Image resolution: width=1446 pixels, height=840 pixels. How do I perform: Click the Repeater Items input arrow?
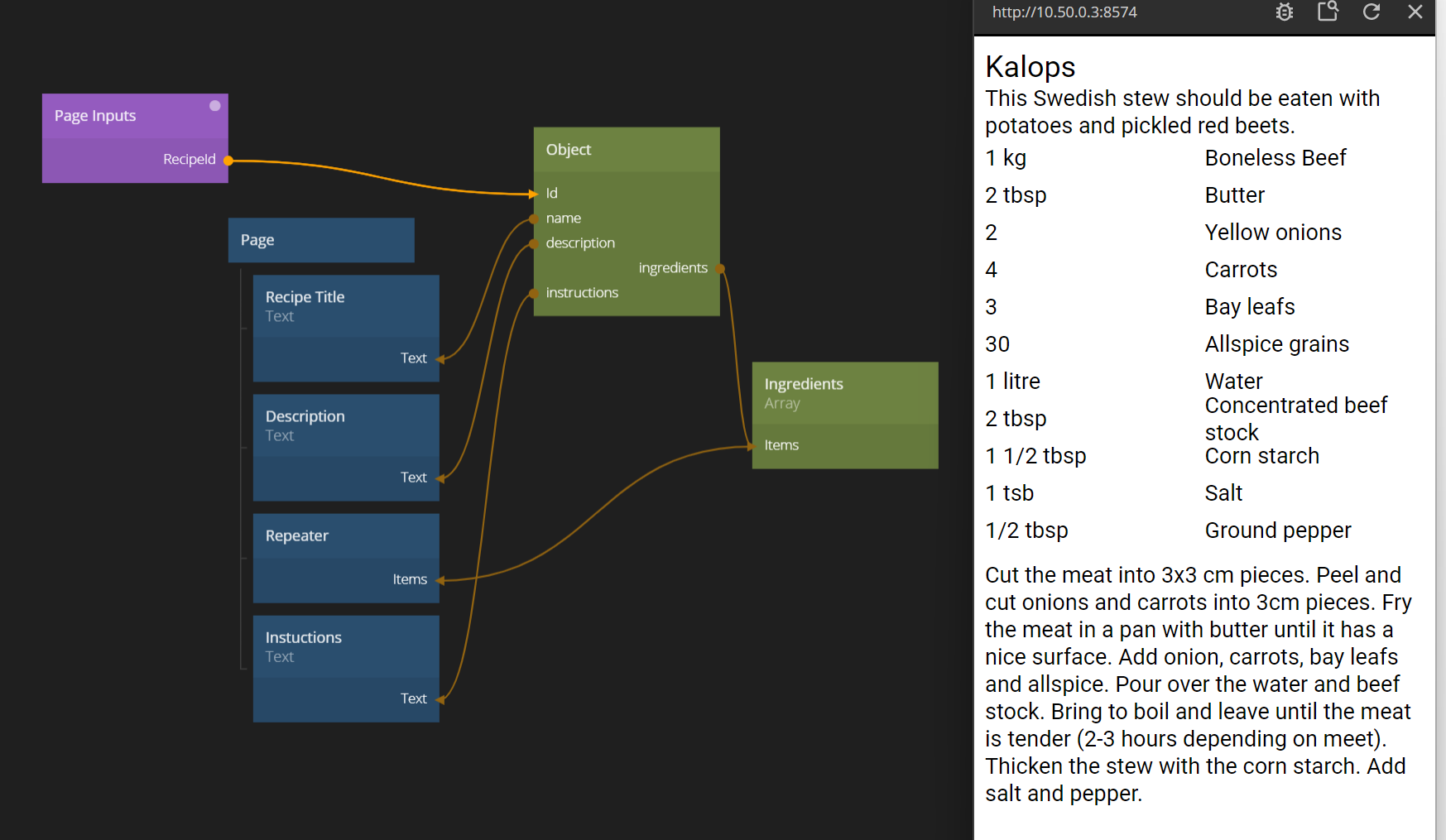click(440, 580)
